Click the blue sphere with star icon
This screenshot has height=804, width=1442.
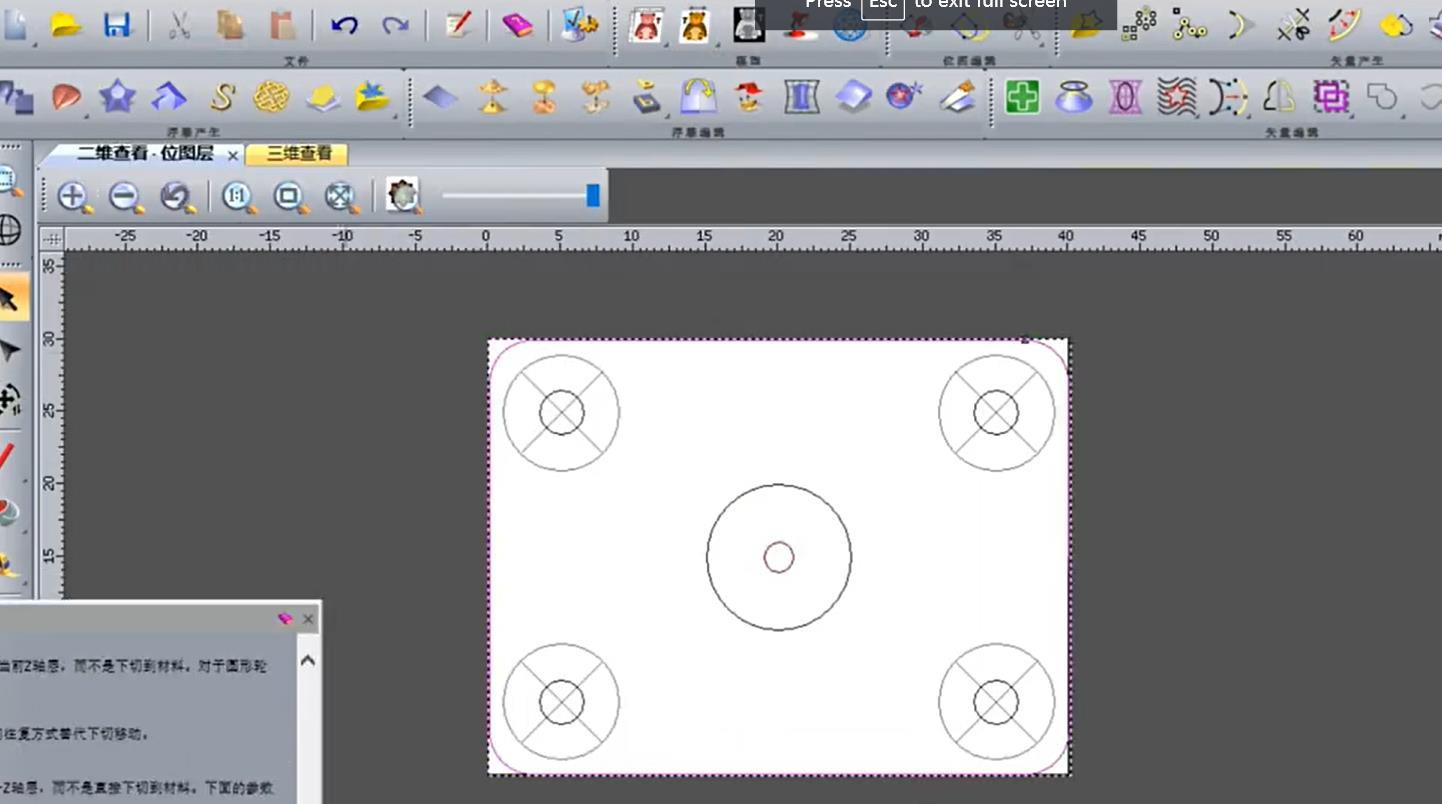pos(904,97)
